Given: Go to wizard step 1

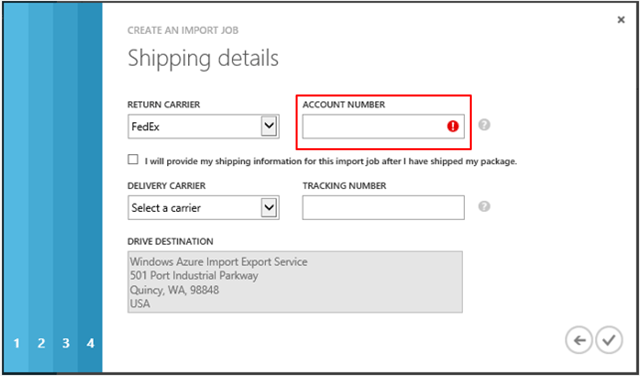Looking at the screenshot, I should tap(16, 343).
